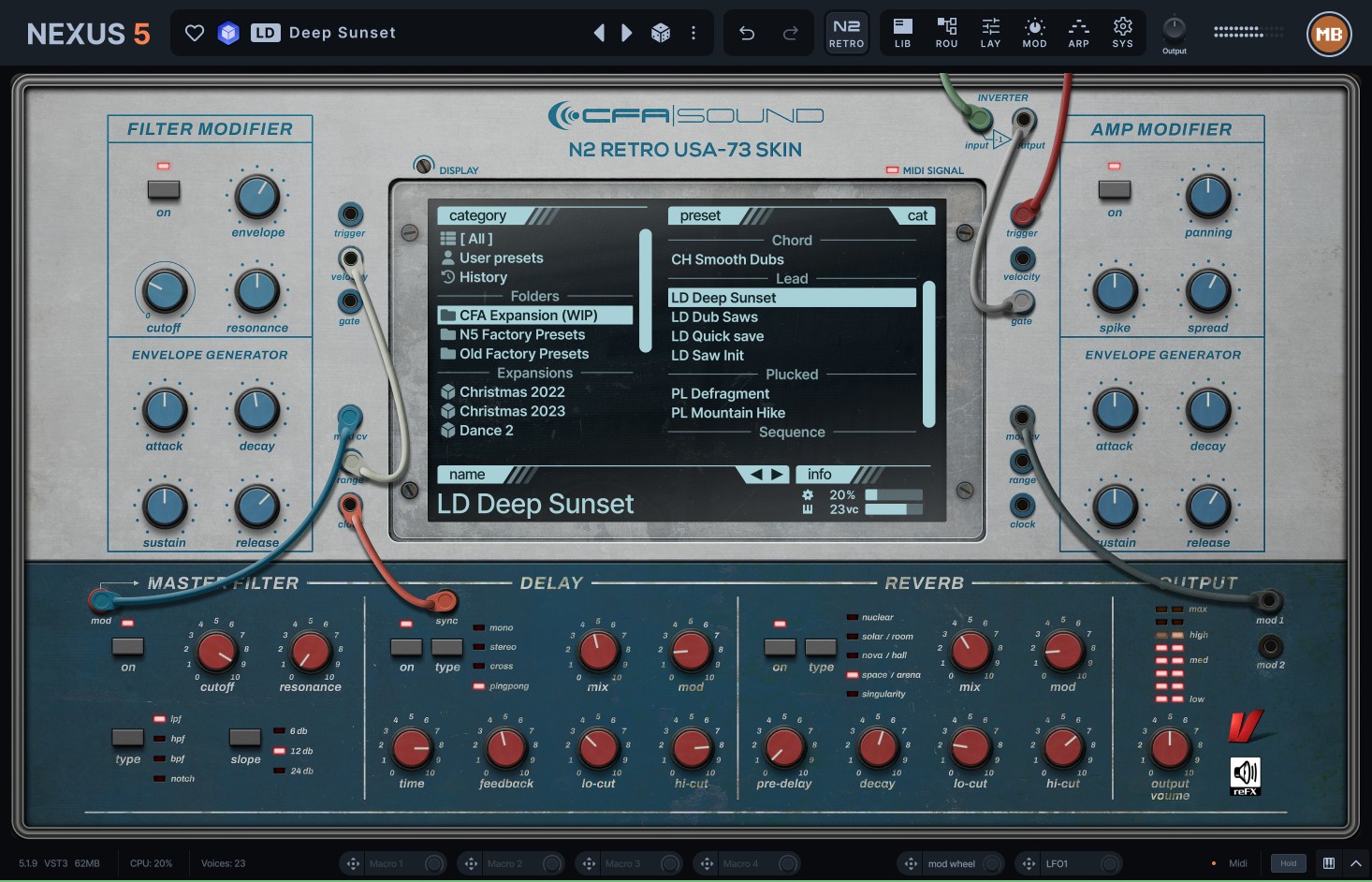Click the speaker reFX icon in Output section

[1245, 776]
